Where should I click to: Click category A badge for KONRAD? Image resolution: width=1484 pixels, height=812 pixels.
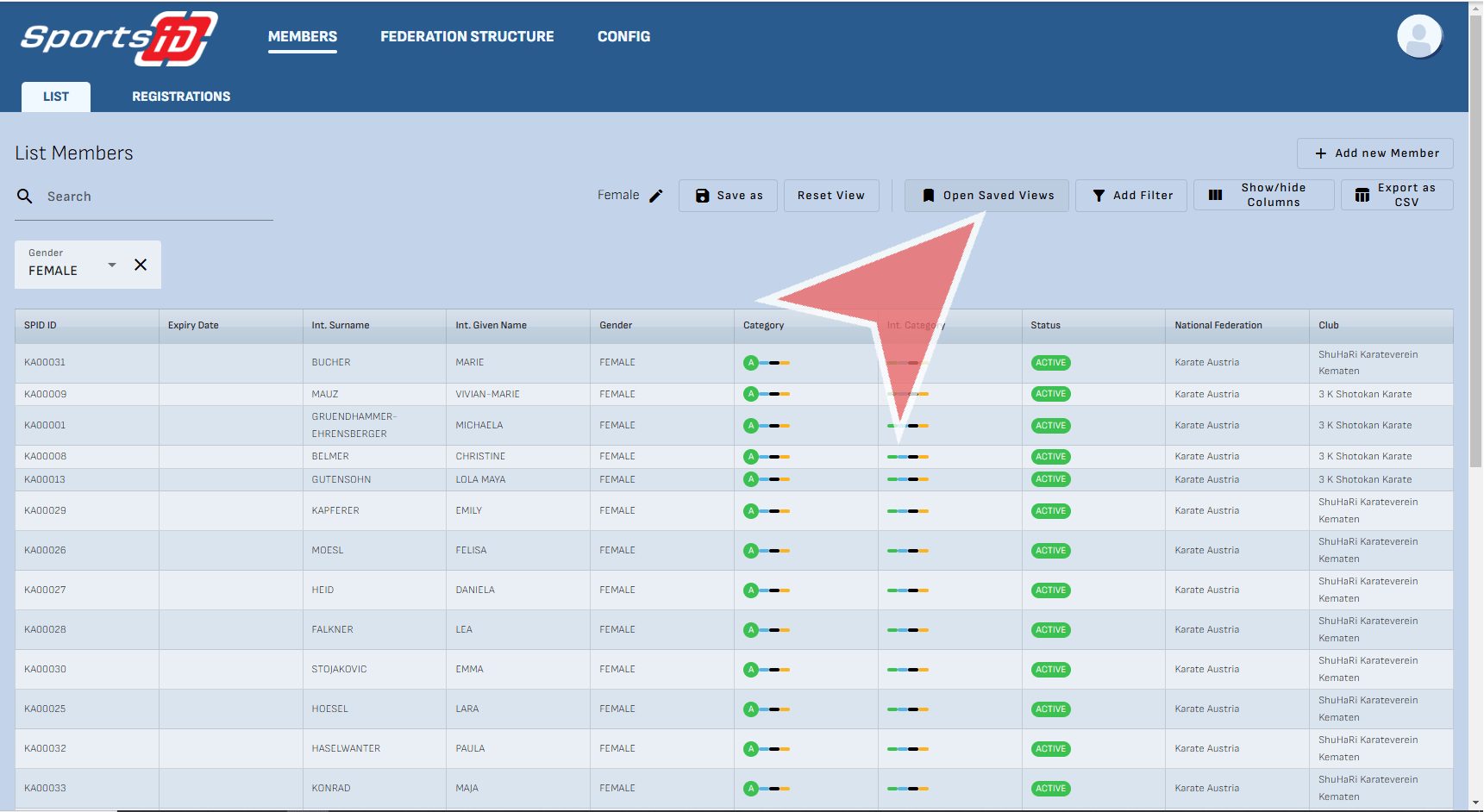click(x=751, y=788)
